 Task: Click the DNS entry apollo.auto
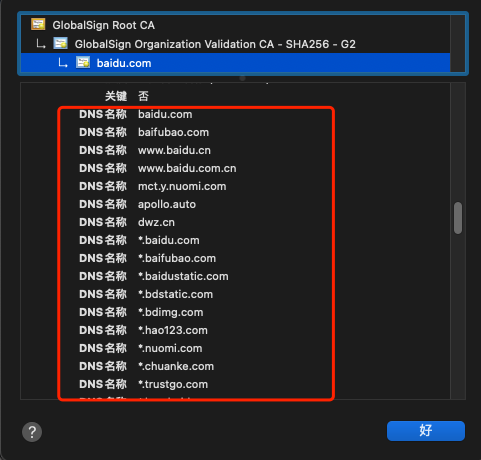(167, 204)
